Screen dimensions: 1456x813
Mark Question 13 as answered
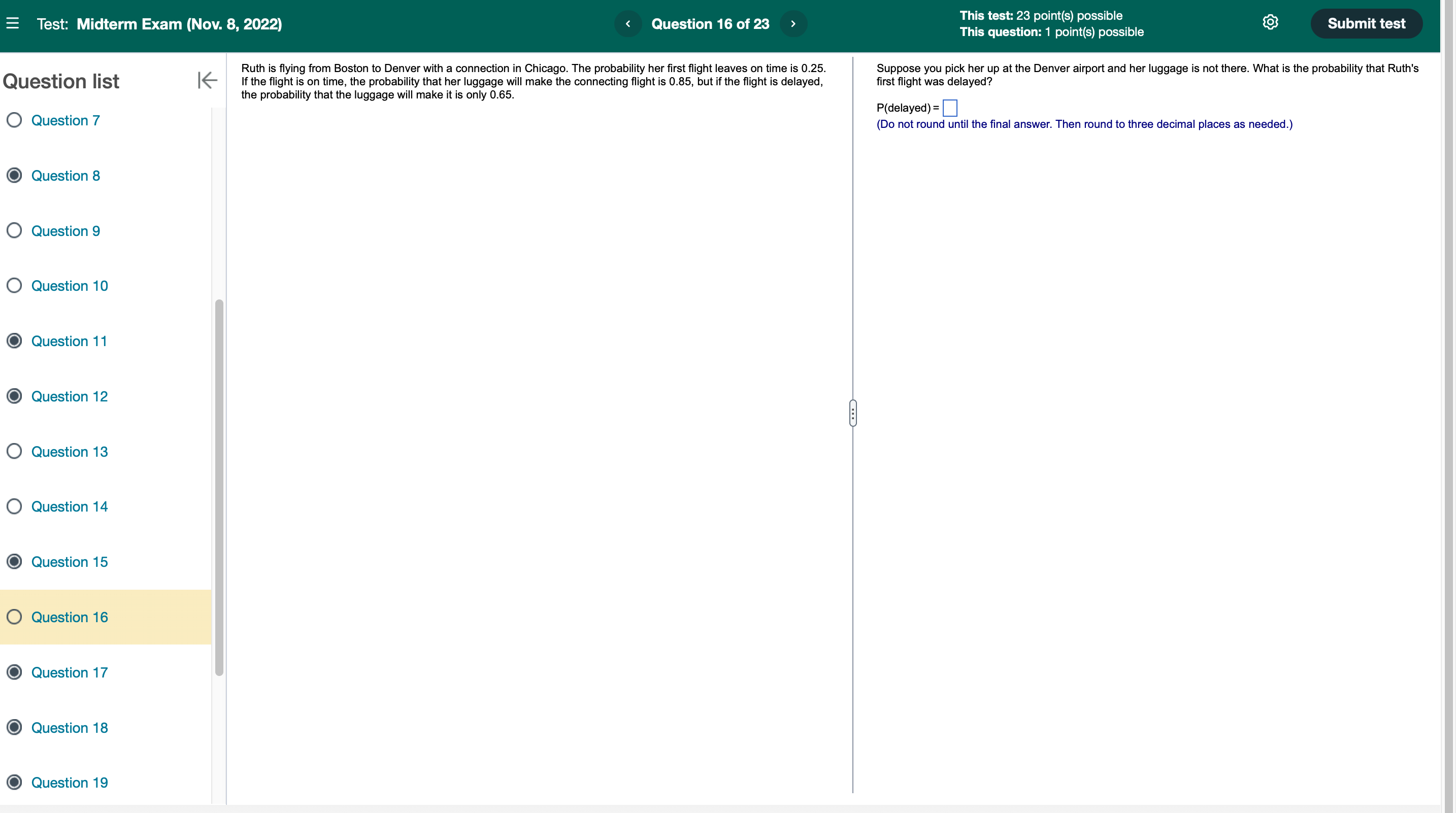coord(14,452)
